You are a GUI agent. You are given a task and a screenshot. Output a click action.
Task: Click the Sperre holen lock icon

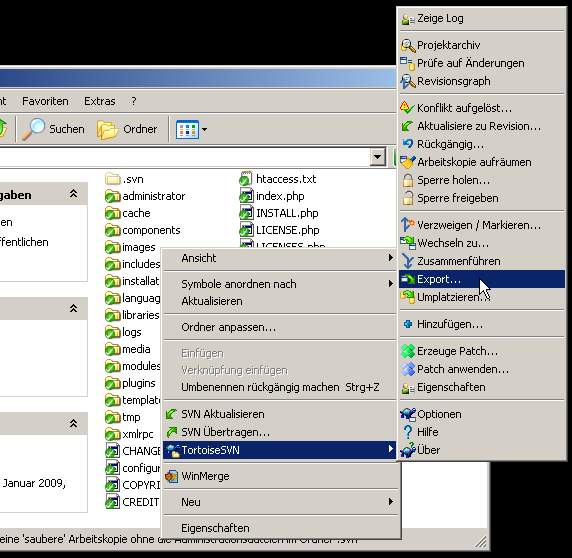(408, 180)
